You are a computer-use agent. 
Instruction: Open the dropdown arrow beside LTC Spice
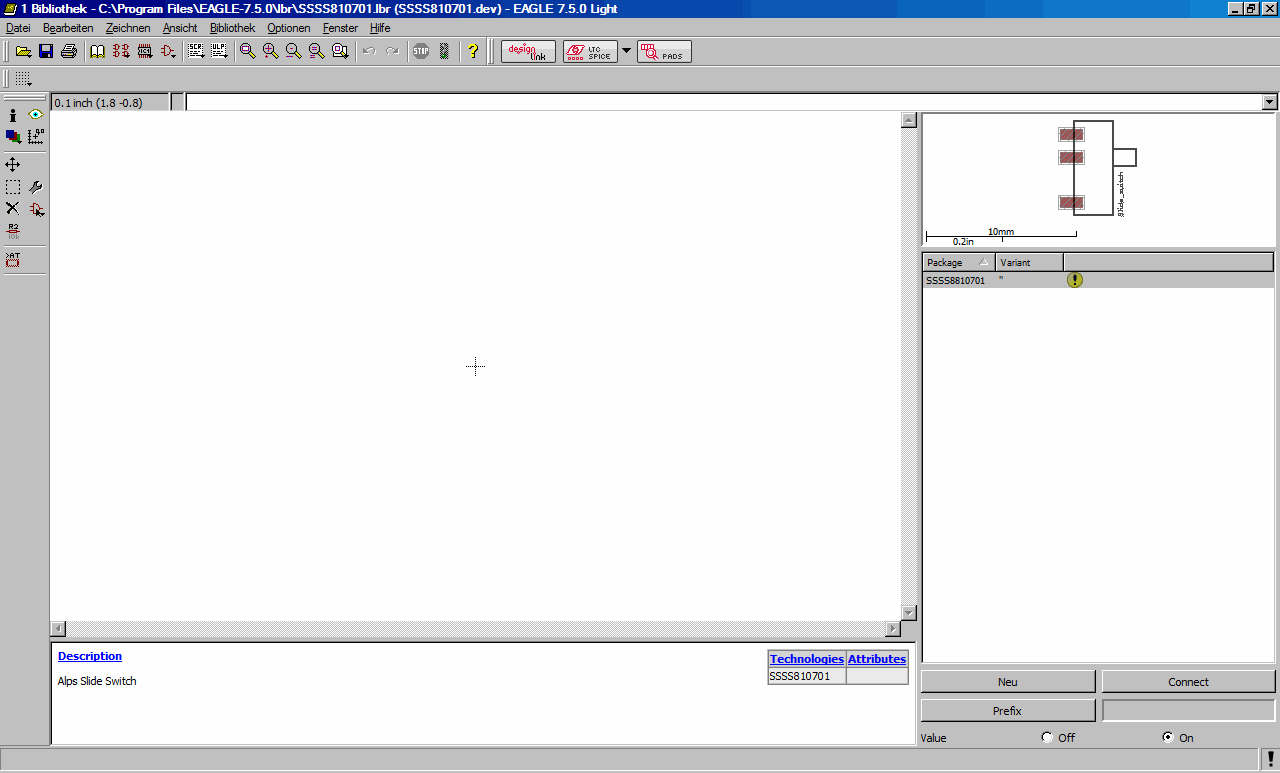pyautogui.click(x=627, y=51)
